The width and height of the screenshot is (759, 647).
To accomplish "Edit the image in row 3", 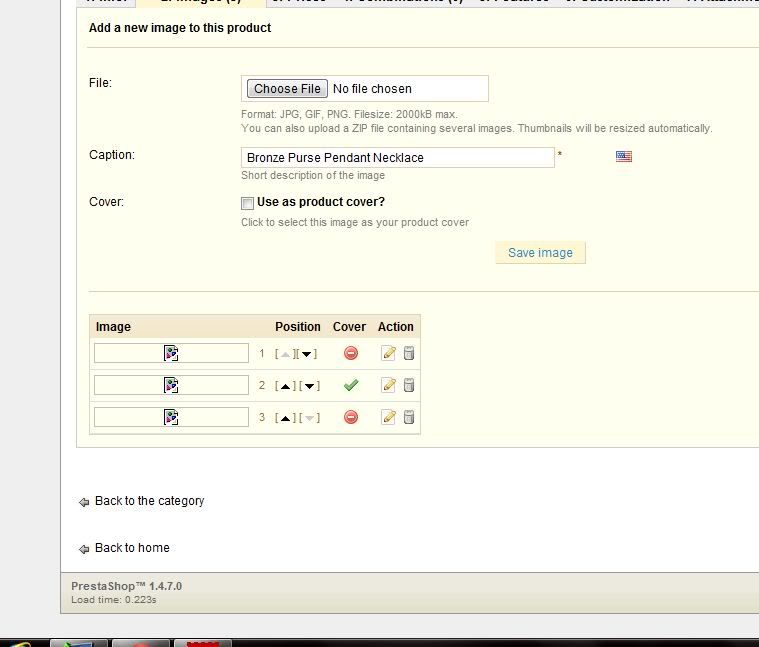I will (388, 417).
